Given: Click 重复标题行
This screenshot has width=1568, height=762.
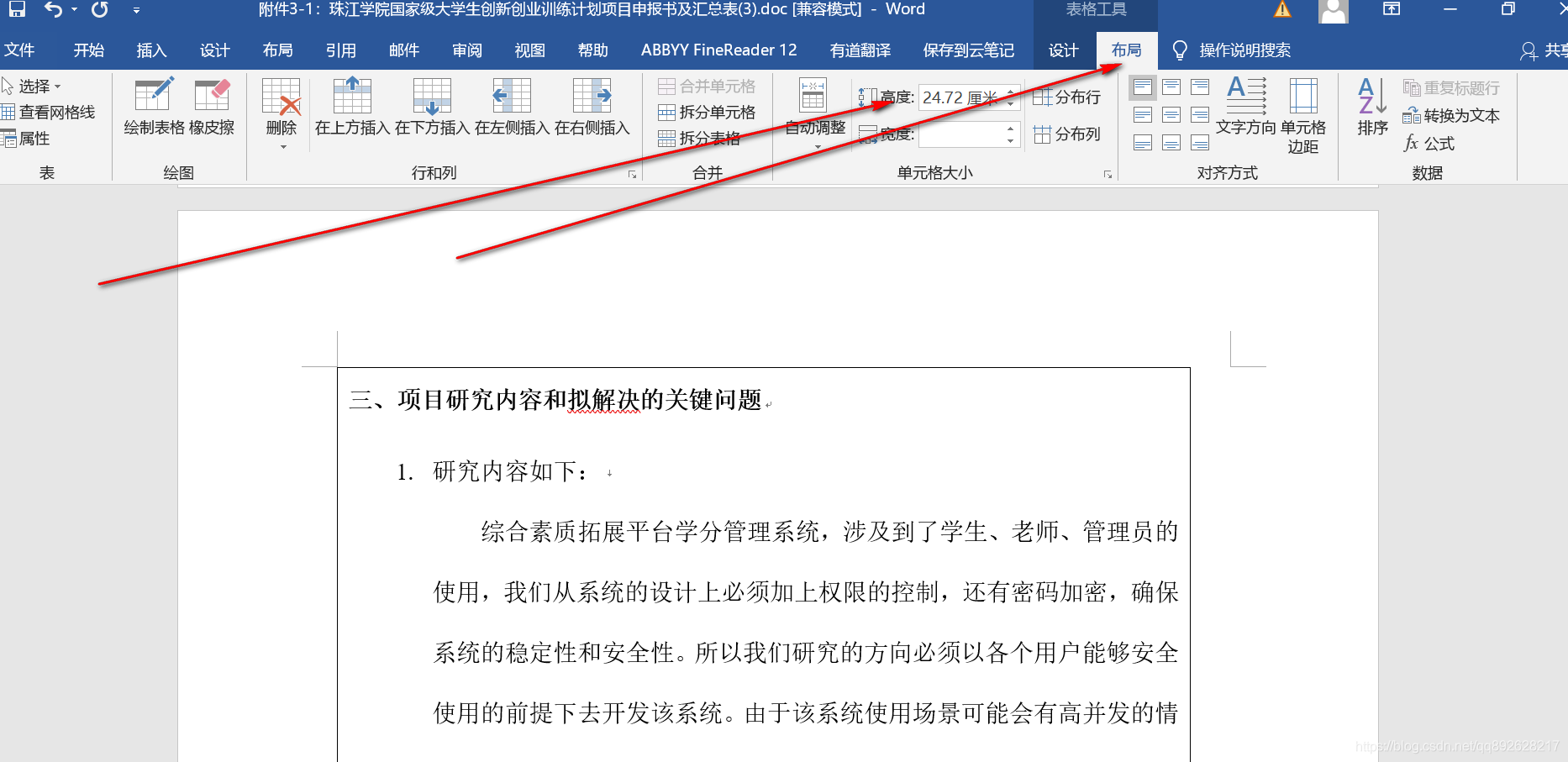Looking at the screenshot, I should coord(1451,88).
